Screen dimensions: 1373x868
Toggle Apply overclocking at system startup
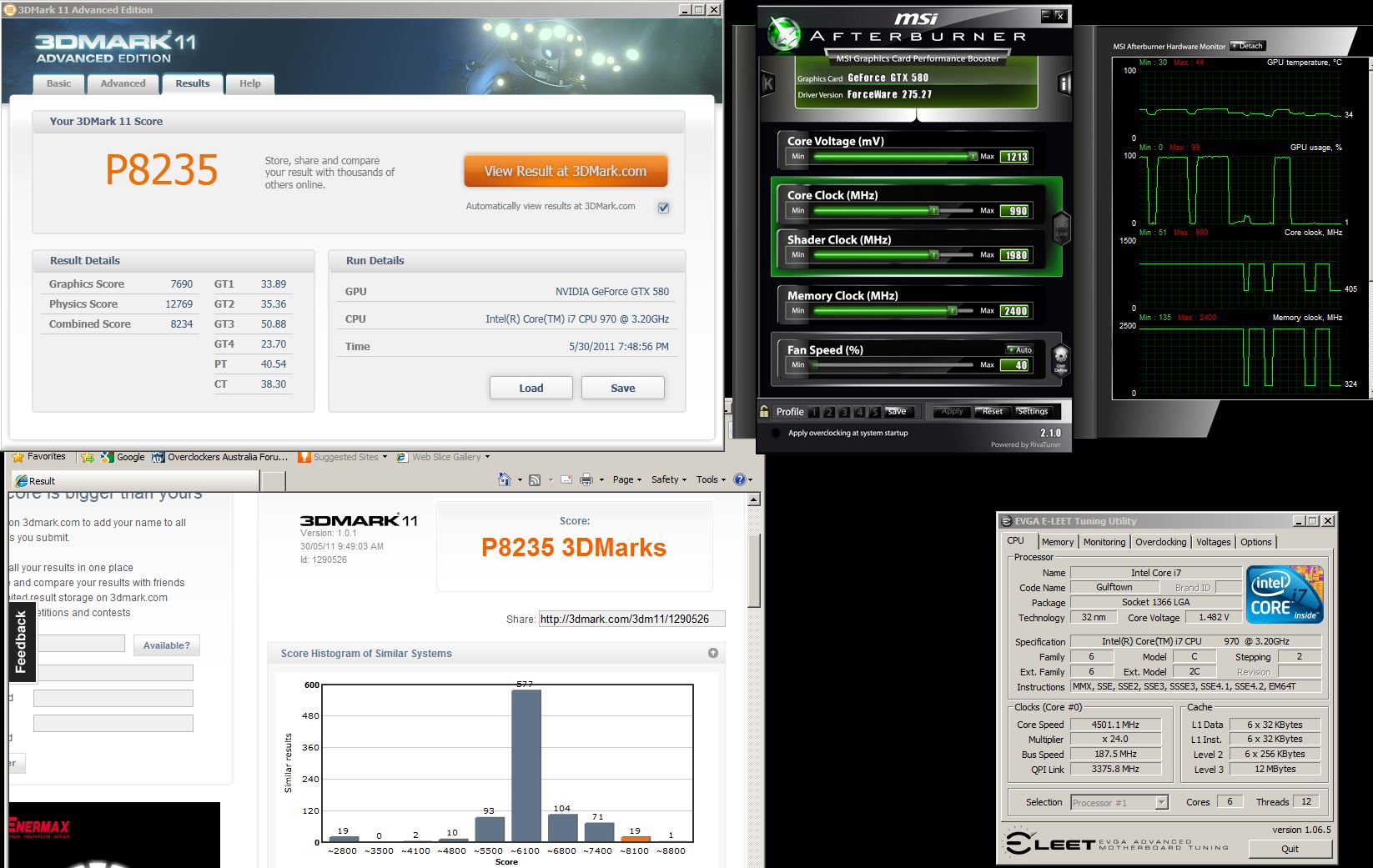[776, 433]
